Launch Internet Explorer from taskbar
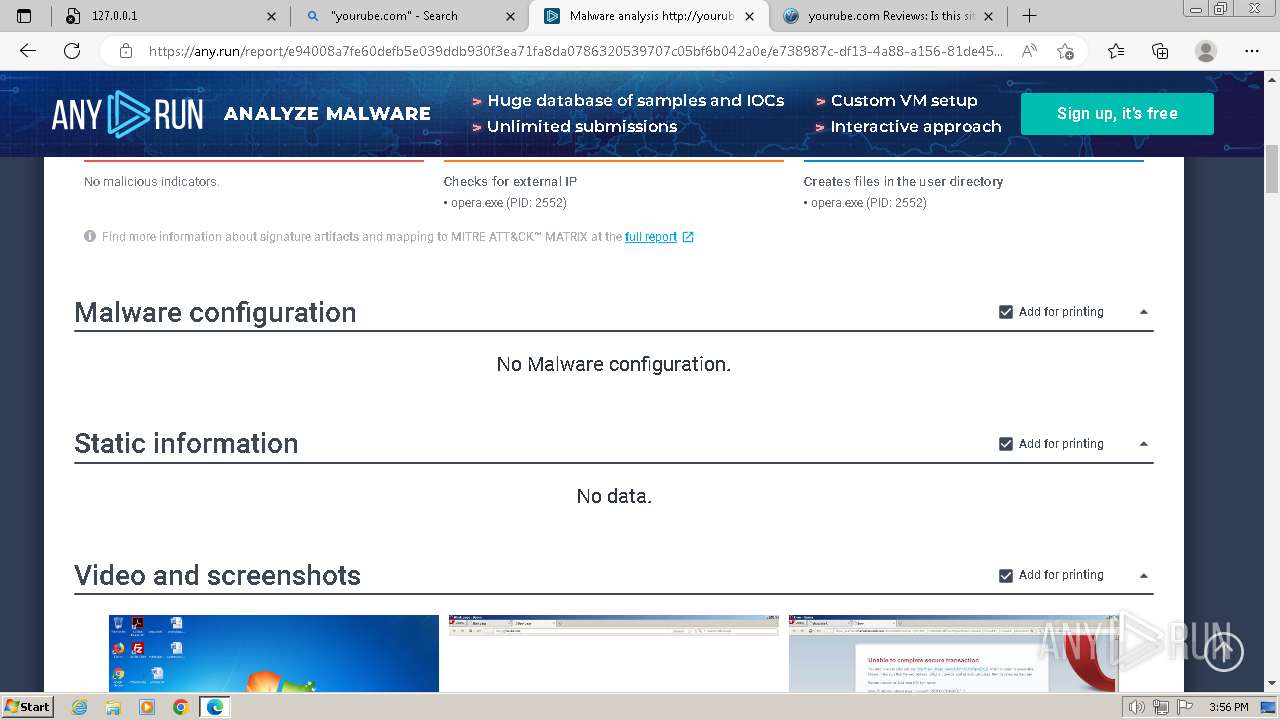1280x720 pixels. (x=80, y=707)
